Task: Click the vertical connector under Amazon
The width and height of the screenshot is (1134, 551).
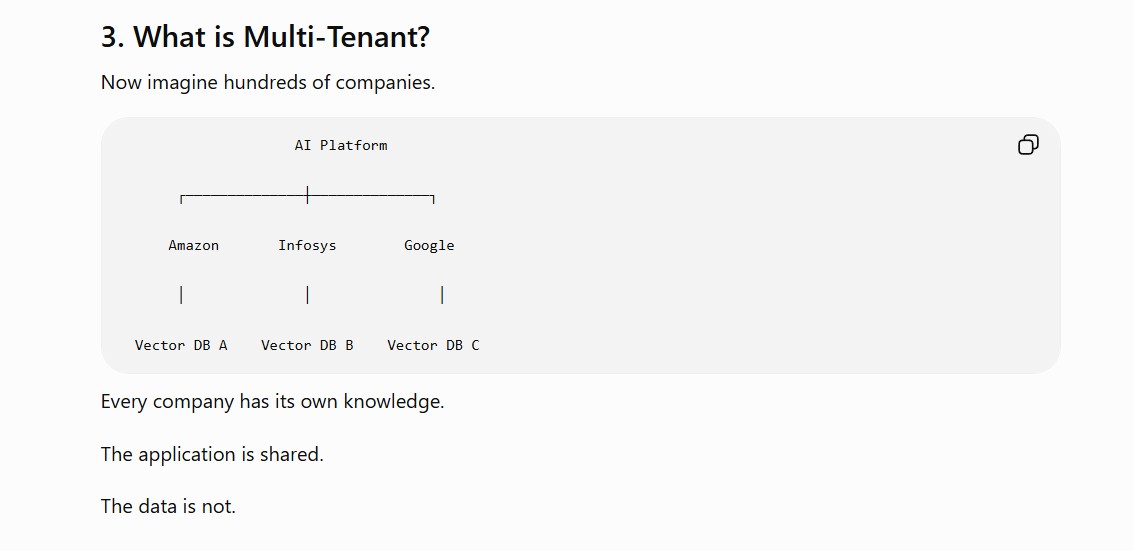Action: click(x=181, y=295)
